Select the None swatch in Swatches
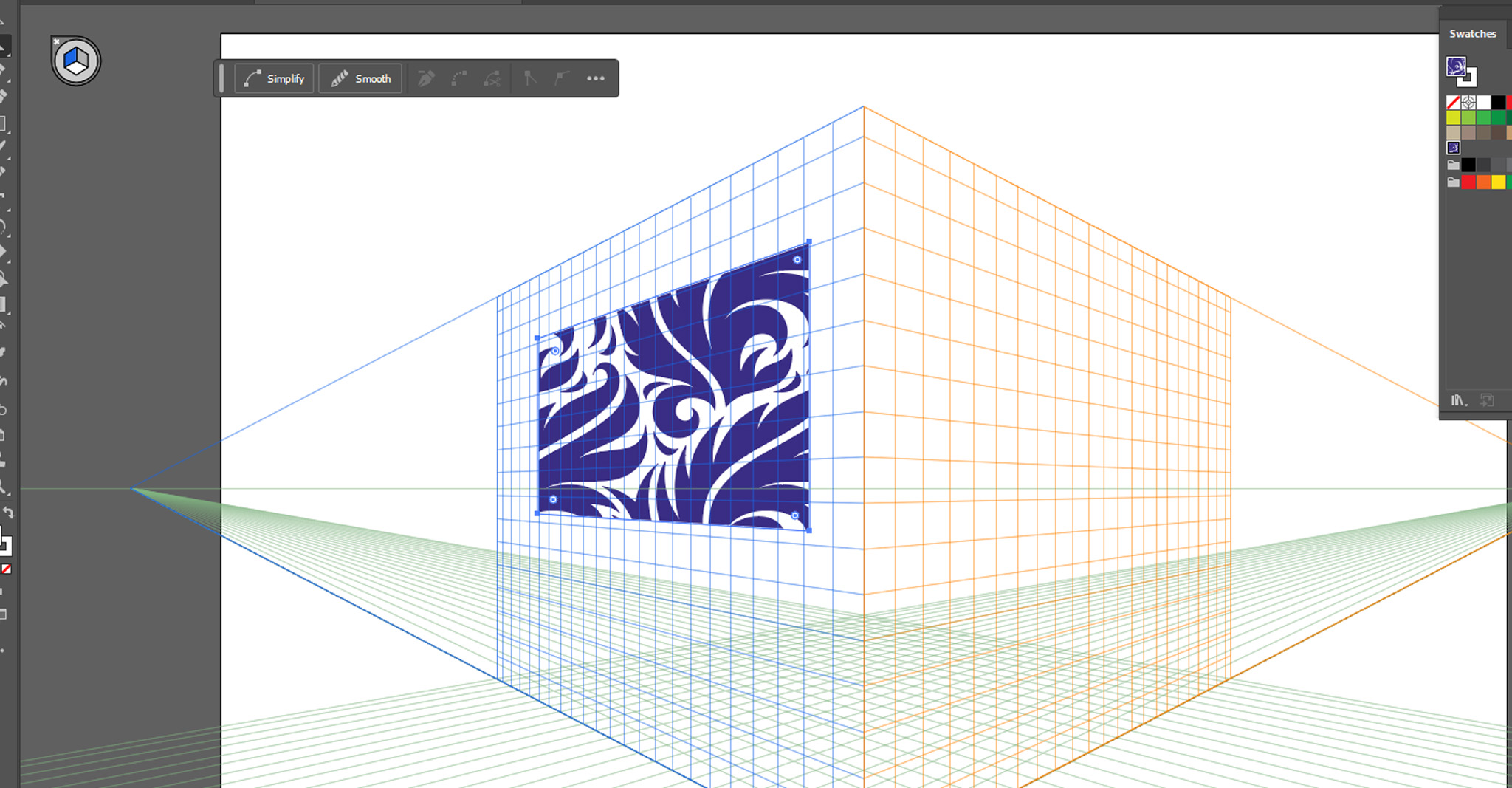Screen dimensions: 1512x788 pos(1453,103)
